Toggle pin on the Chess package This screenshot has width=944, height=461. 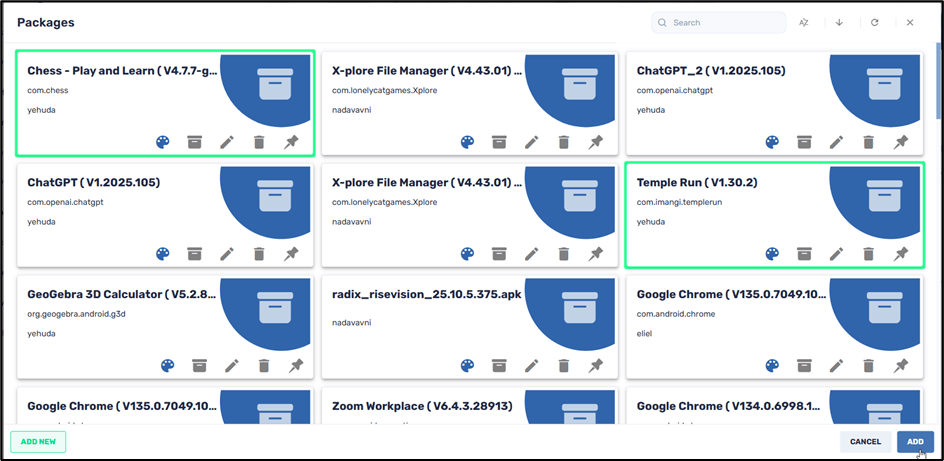291,142
